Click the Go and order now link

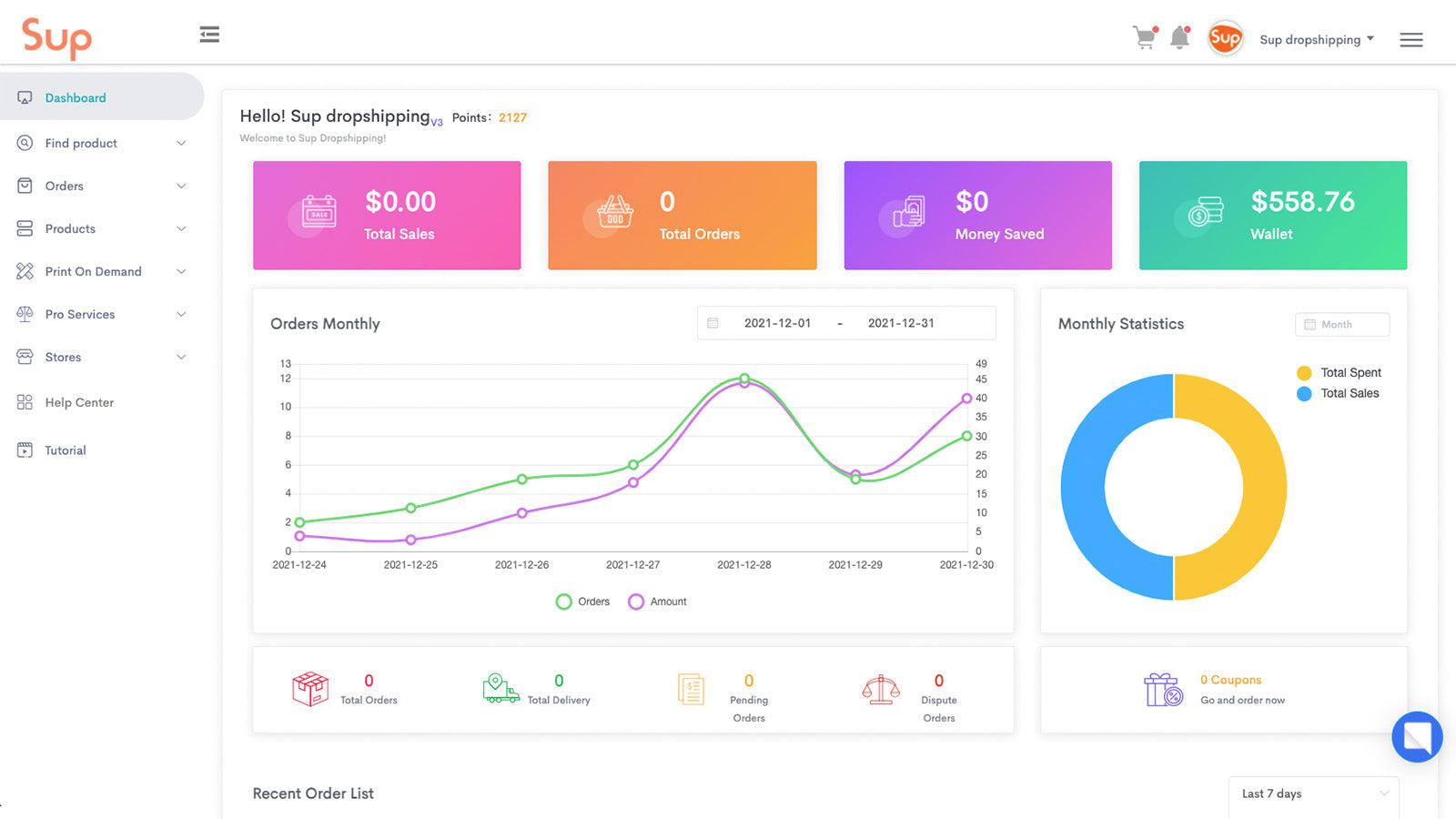coord(1243,700)
